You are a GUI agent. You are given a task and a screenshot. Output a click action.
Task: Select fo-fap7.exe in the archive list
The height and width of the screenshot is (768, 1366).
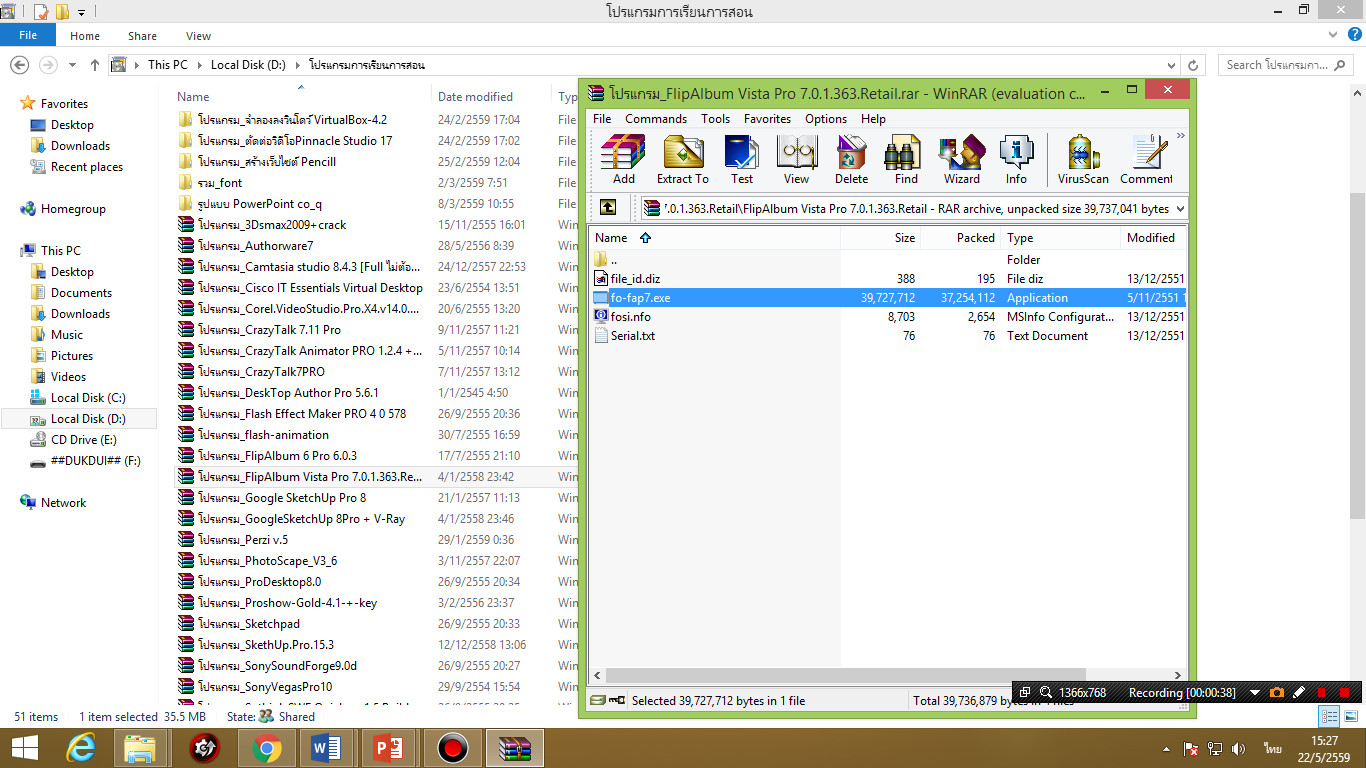tap(640, 298)
